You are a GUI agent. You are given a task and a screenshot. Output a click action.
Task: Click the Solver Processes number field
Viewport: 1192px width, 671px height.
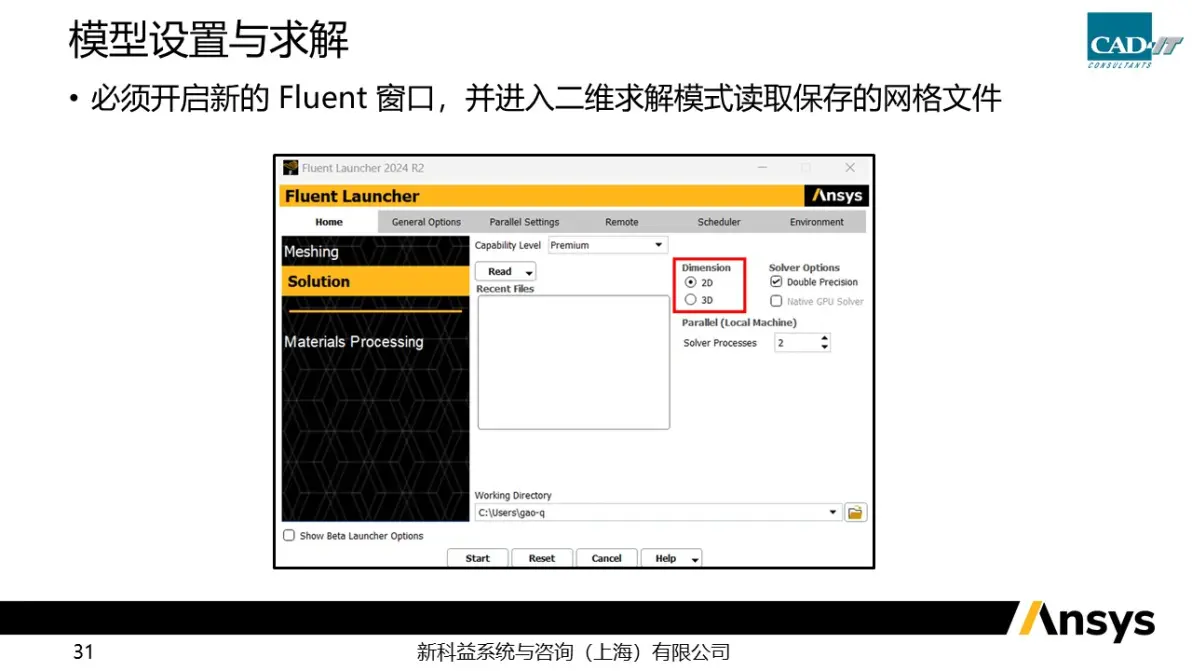pos(796,343)
